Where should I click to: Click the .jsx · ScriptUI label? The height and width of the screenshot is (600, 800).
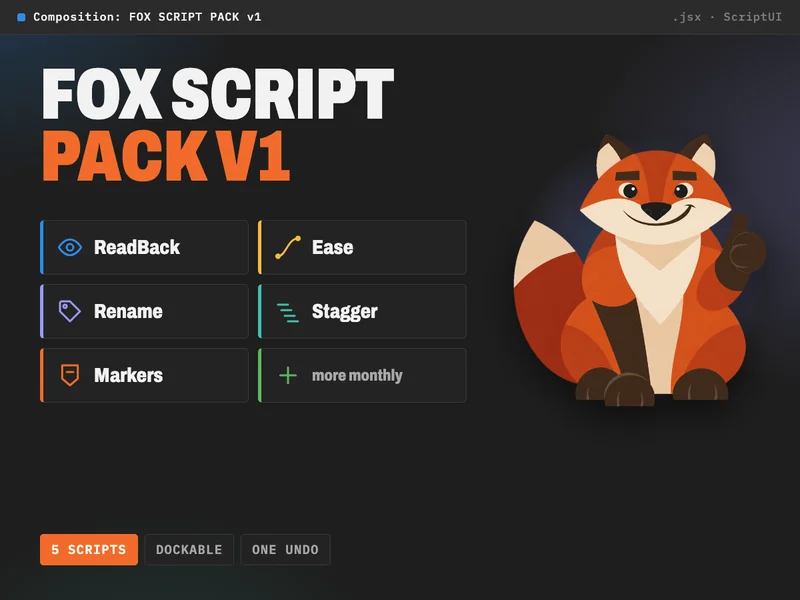tap(727, 17)
